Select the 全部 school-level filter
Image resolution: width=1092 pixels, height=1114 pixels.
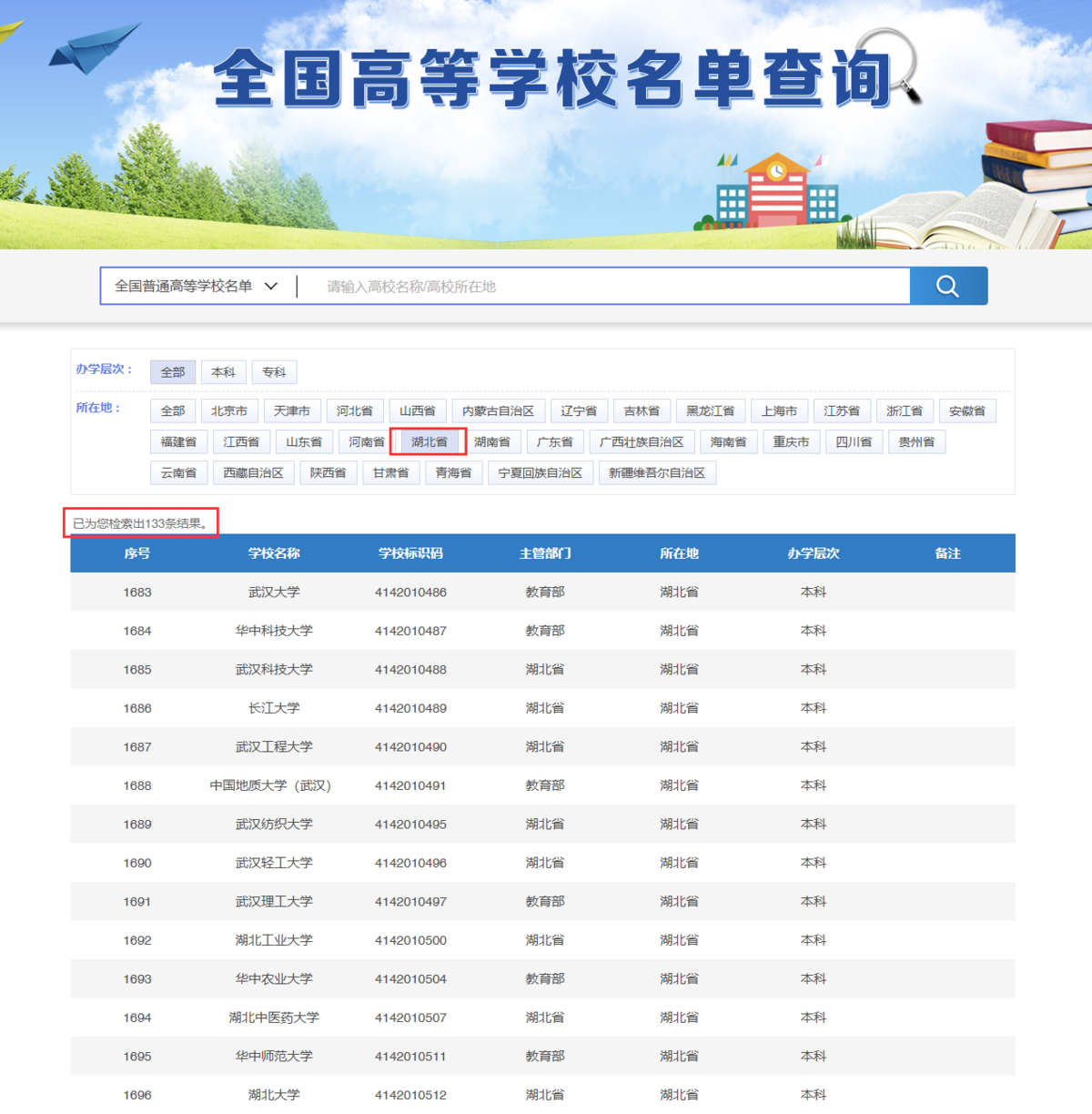point(173,372)
